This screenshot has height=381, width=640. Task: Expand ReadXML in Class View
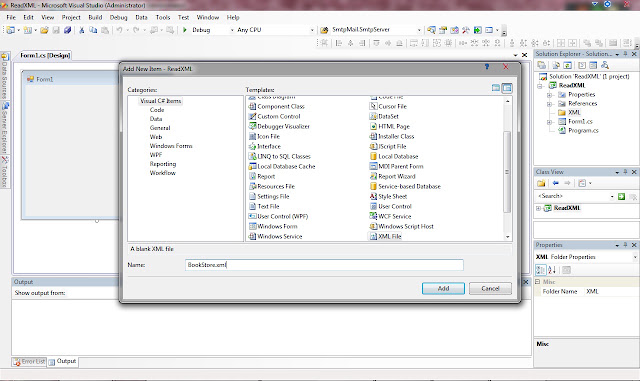click(x=538, y=208)
